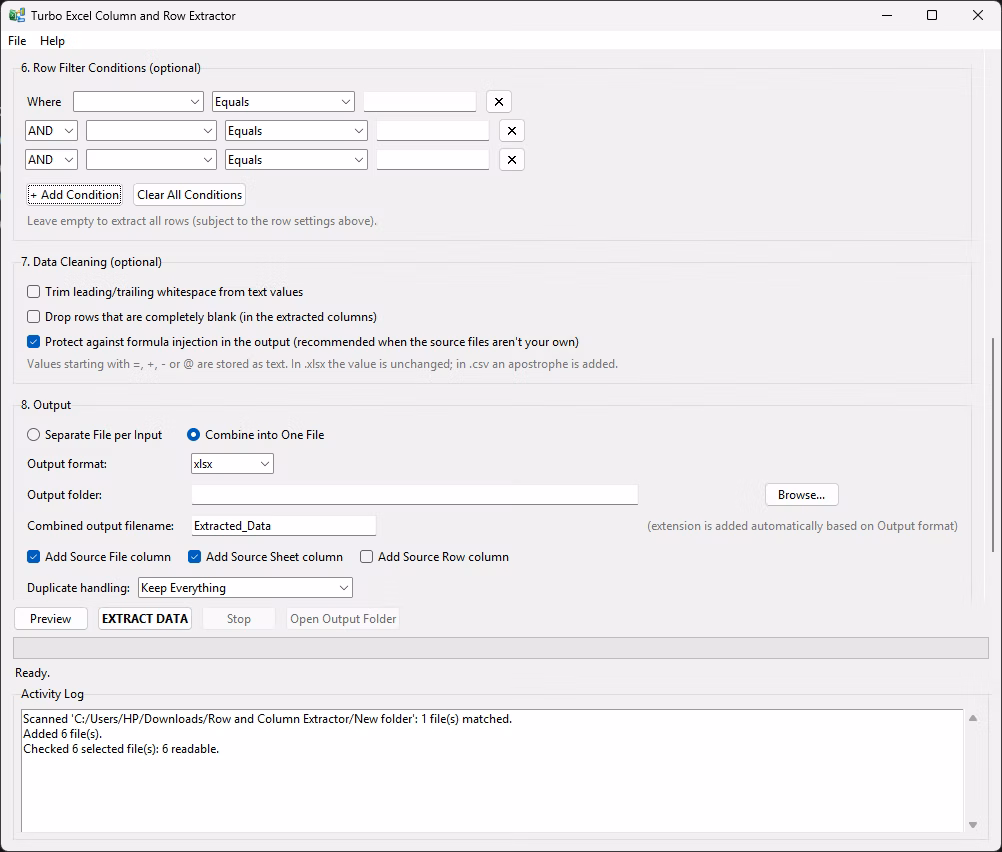Open the second AND logic dropdown
Image resolution: width=1002 pixels, height=852 pixels.
(51, 160)
